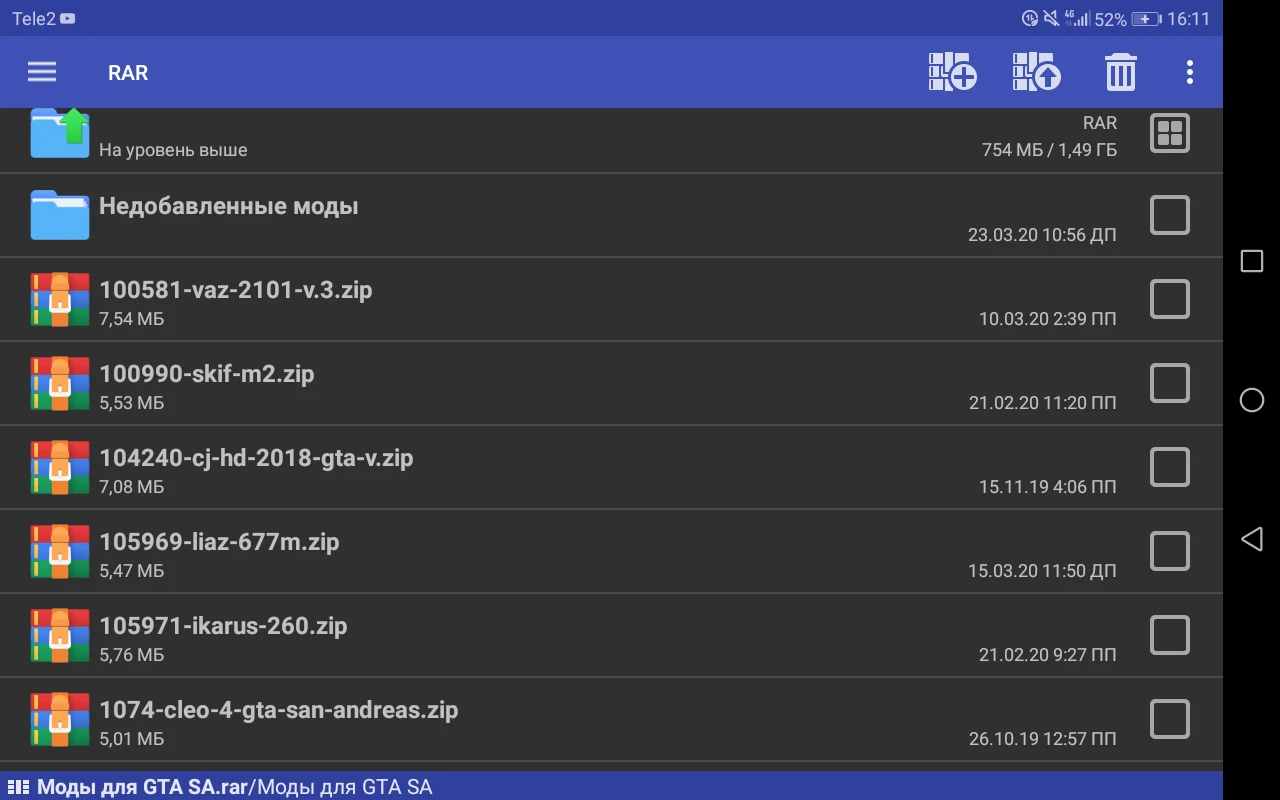The image size is (1280, 800).
Task: Tap the Android home circle button
Action: coord(1252,400)
